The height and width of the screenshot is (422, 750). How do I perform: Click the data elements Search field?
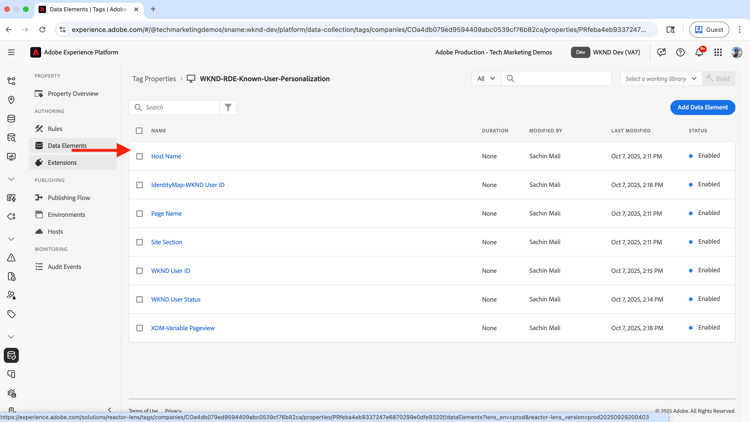tap(175, 108)
